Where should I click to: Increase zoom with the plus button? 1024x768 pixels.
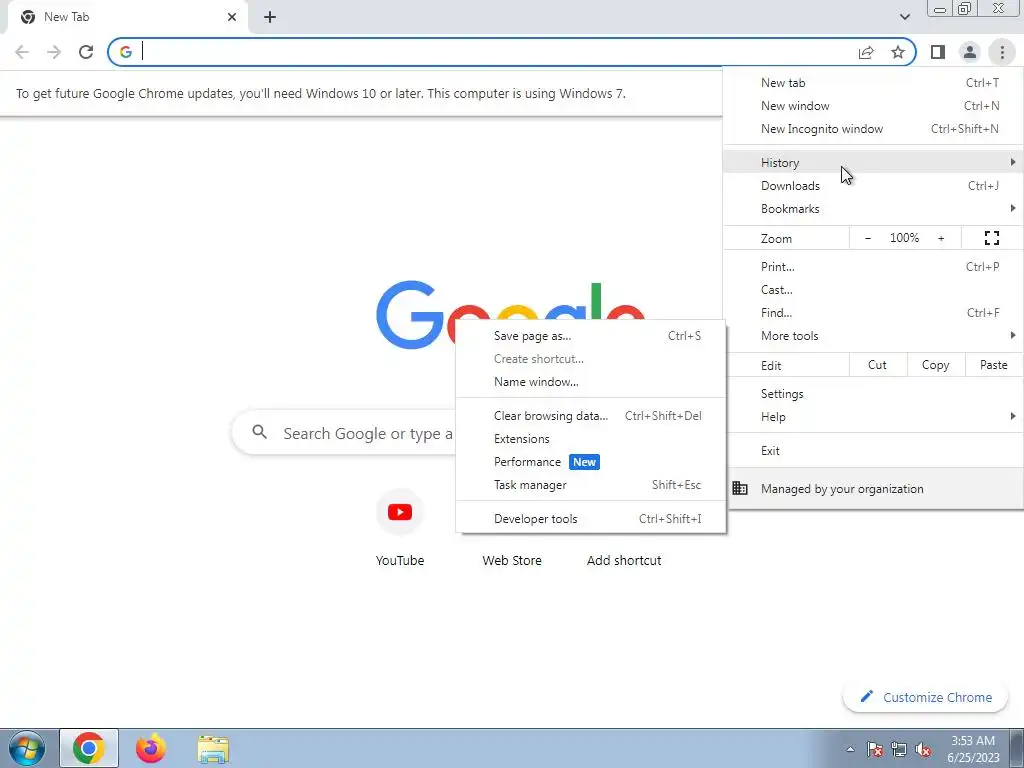coord(941,238)
